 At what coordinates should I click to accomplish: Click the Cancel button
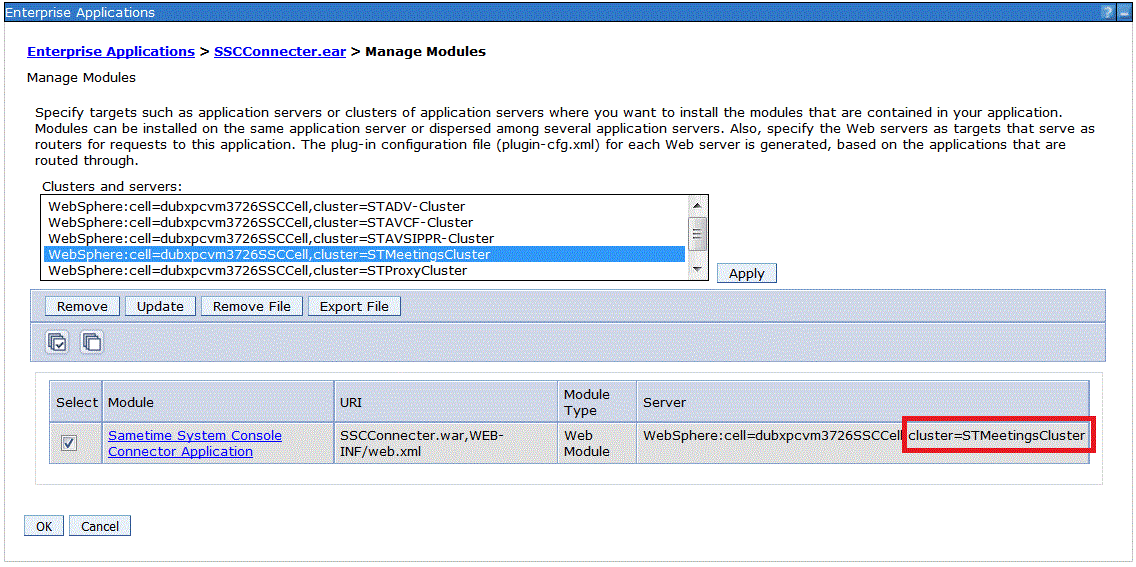(x=100, y=526)
